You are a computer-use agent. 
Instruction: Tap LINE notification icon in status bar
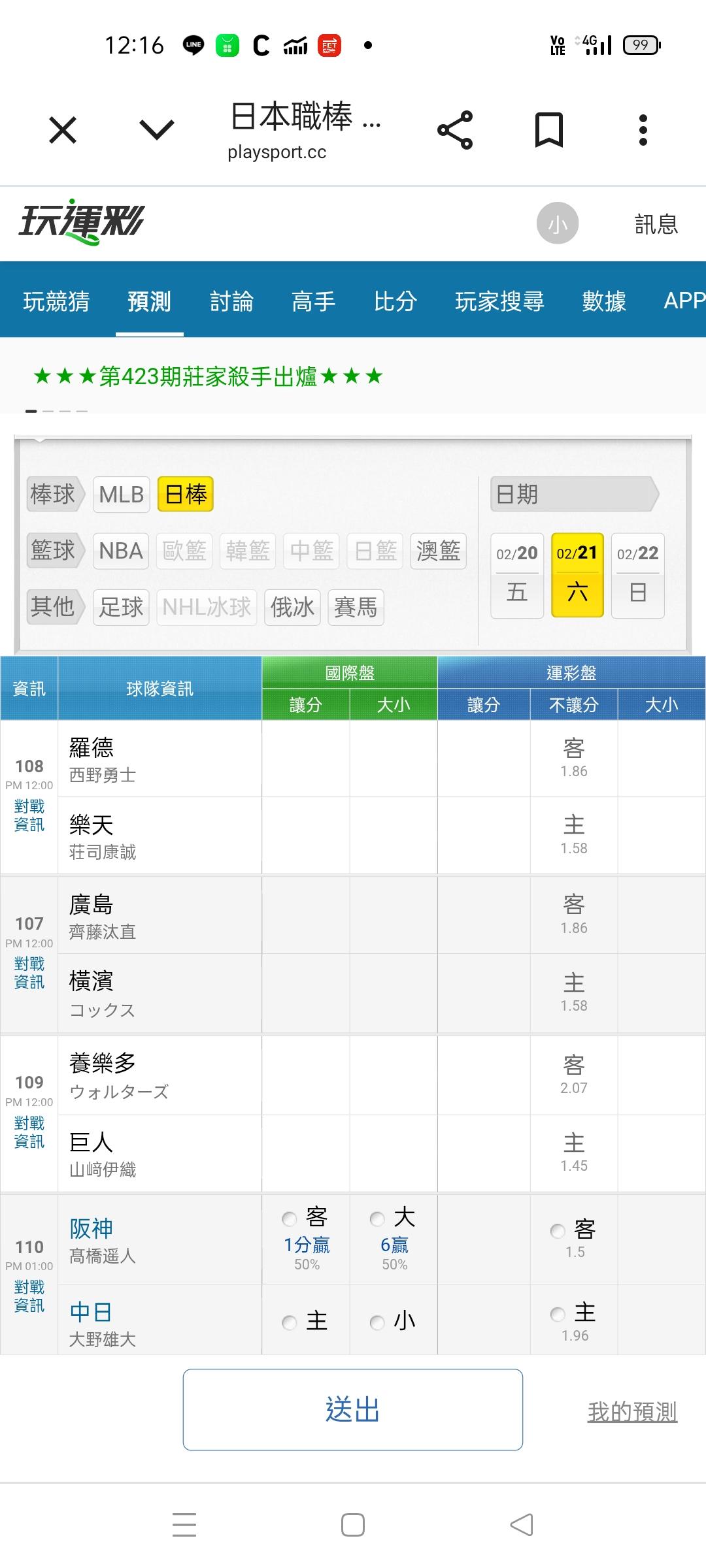coord(193,45)
